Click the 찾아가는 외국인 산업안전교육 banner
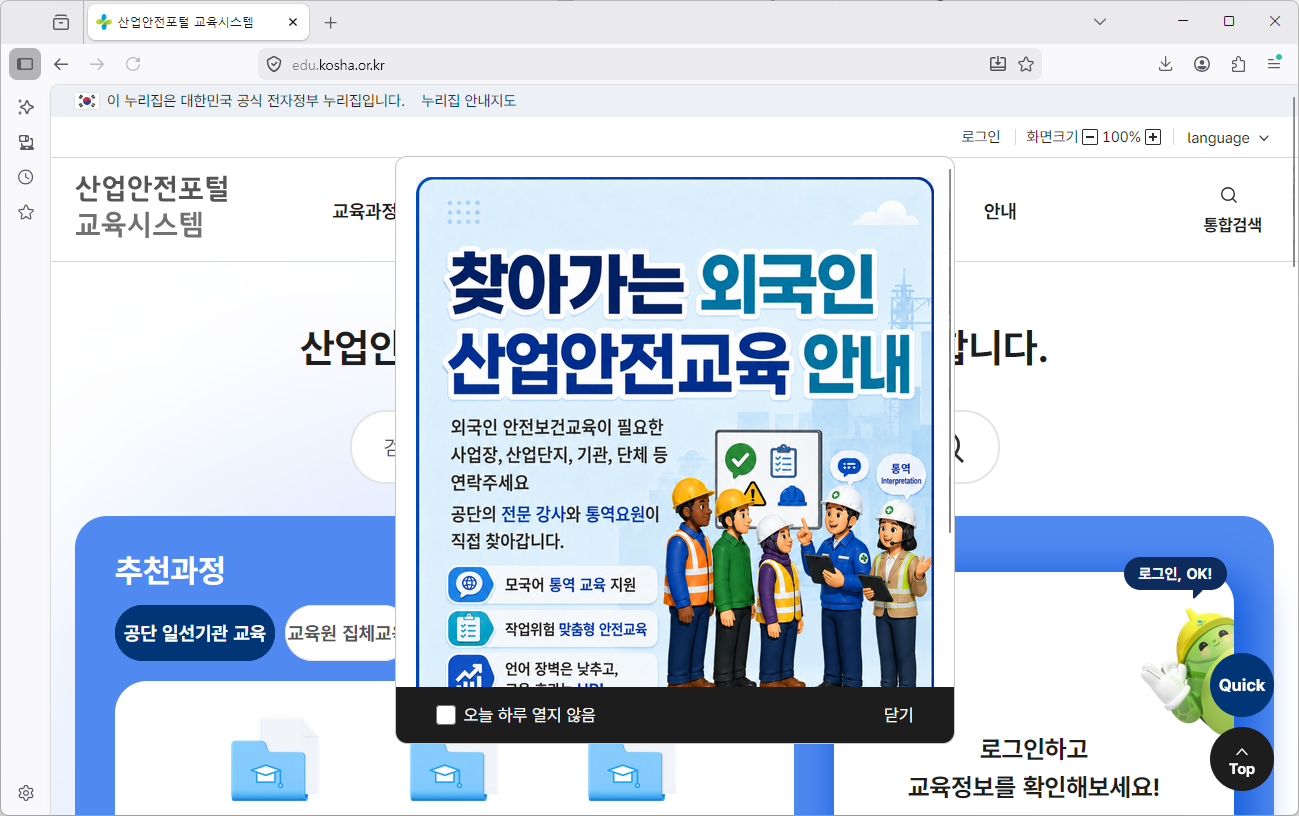The image size is (1299, 816). point(675,432)
